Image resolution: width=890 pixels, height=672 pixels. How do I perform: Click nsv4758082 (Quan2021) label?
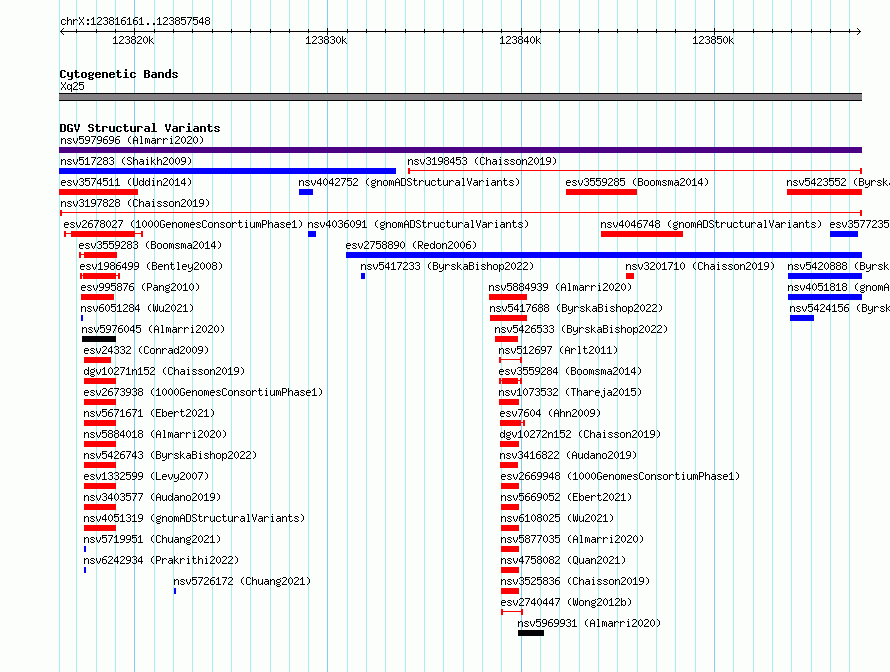coord(563,560)
